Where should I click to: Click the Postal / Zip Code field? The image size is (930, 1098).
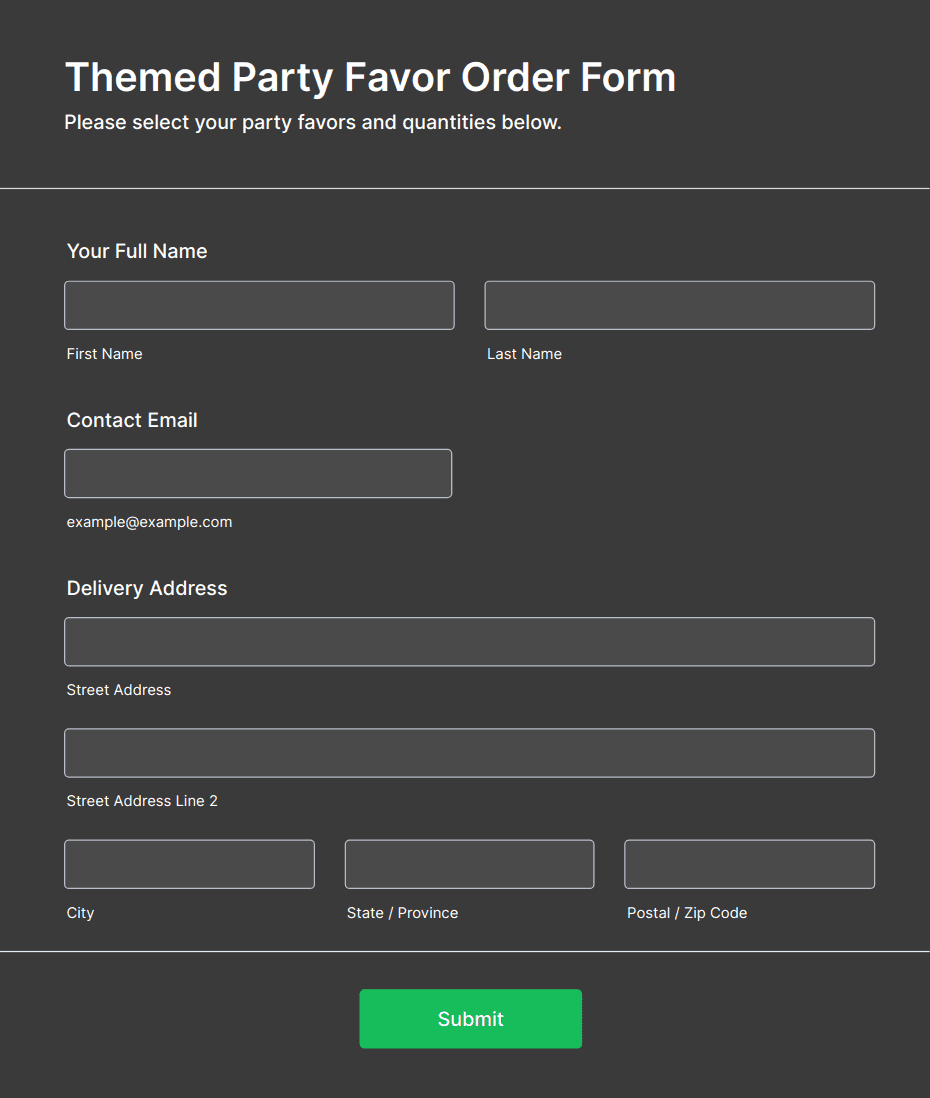[x=749, y=864]
